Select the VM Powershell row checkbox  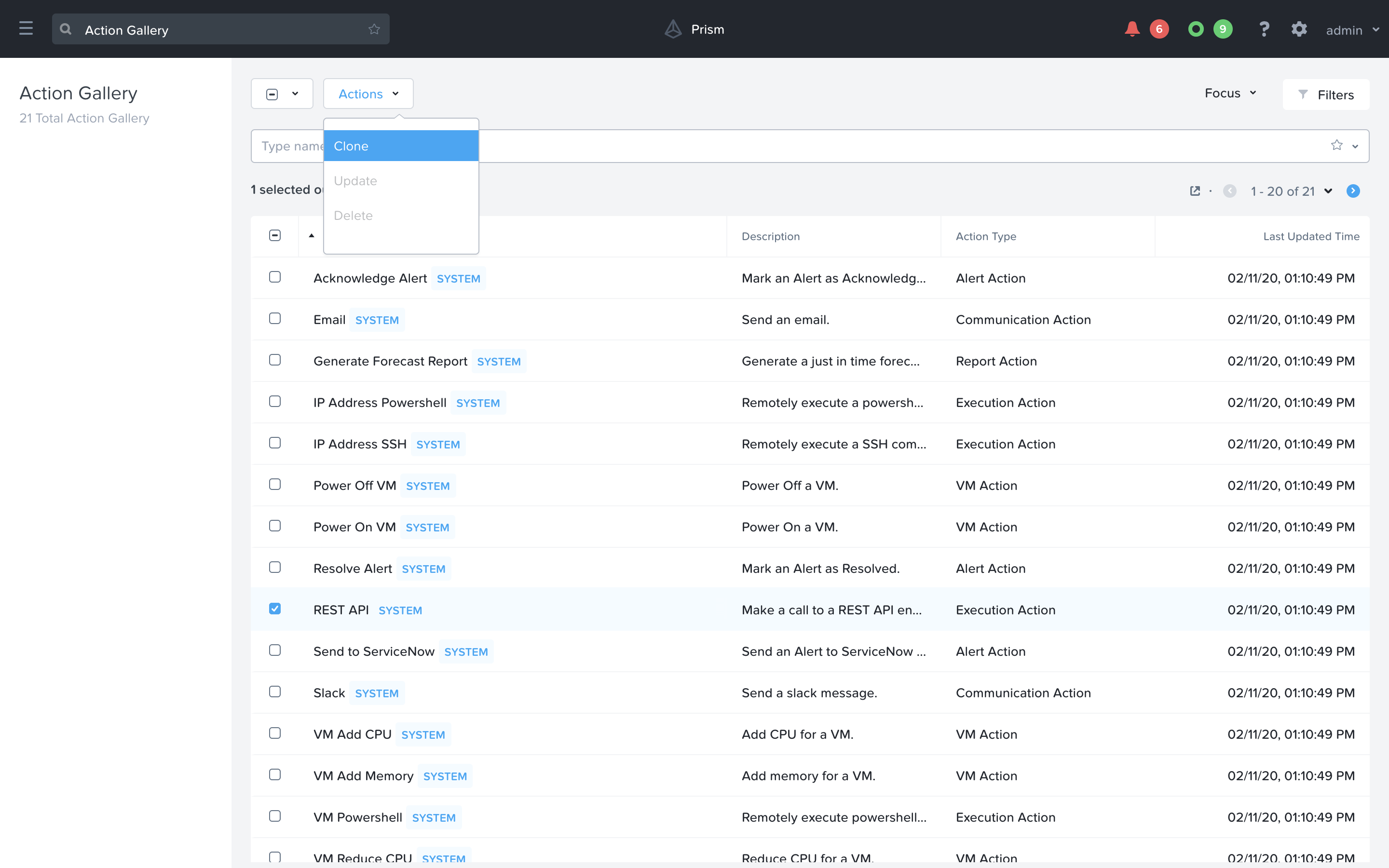pos(275,816)
